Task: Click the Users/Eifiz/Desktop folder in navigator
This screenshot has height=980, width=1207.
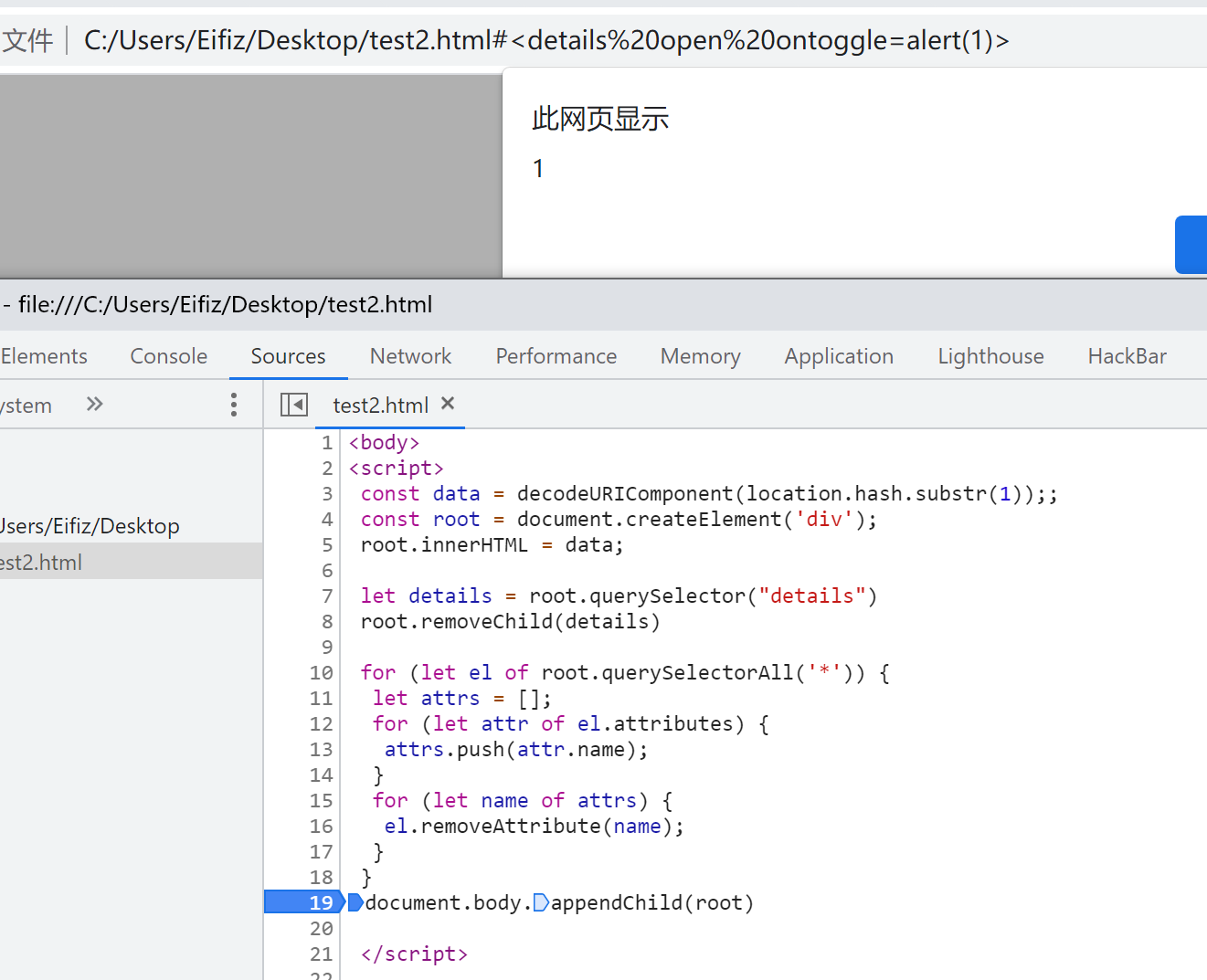Action: (90, 526)
